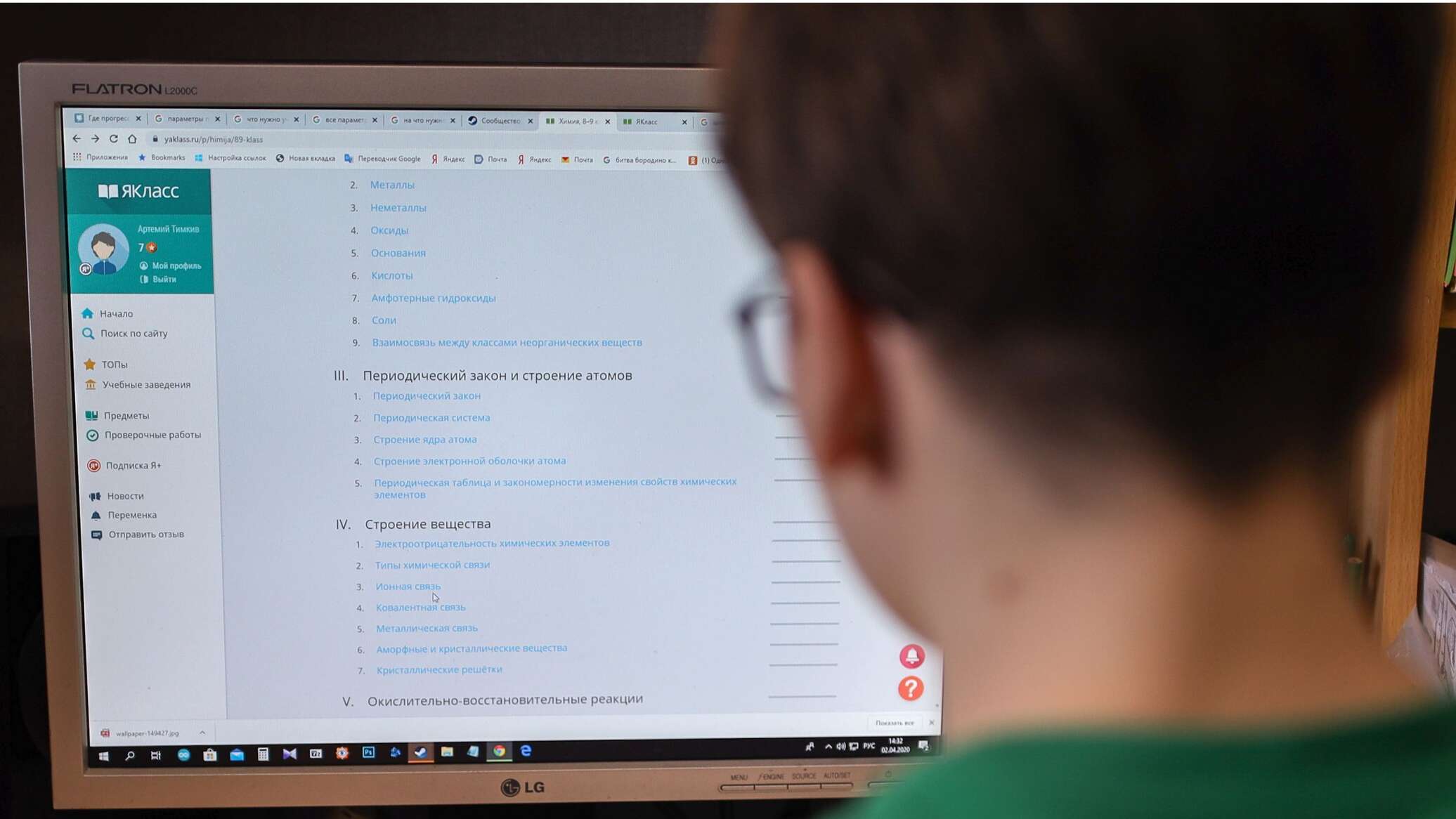
Task: Open Ионная связь chemistry topic link
Action: (x=407, y=586)
